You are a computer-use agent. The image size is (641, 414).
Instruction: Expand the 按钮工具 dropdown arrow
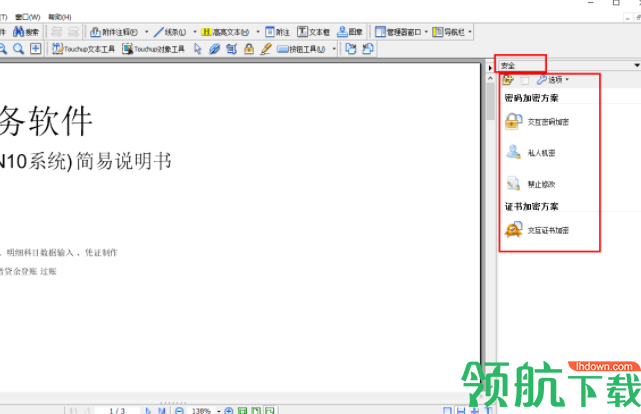click(334, 49)
